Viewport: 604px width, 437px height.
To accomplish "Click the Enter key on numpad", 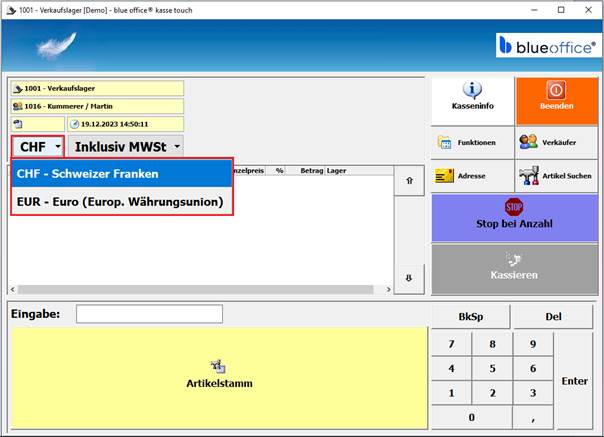I will [574, 381].
